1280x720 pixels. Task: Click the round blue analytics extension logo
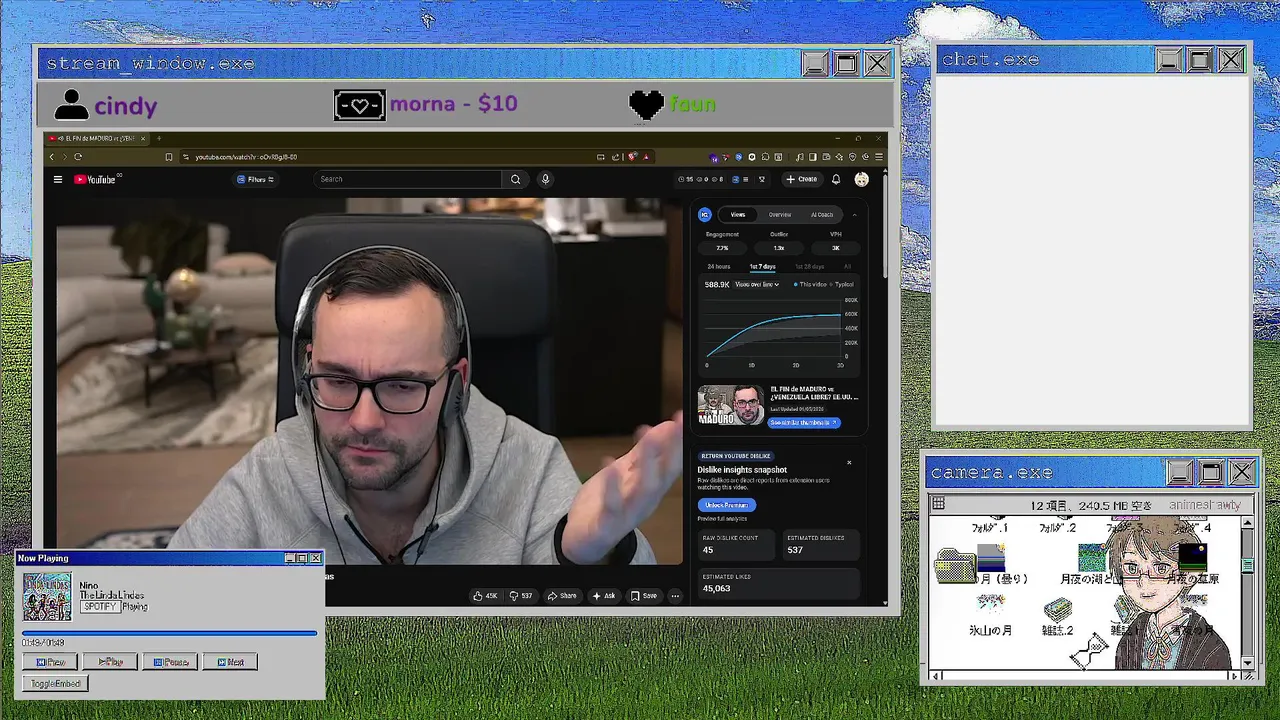[705, 214]
